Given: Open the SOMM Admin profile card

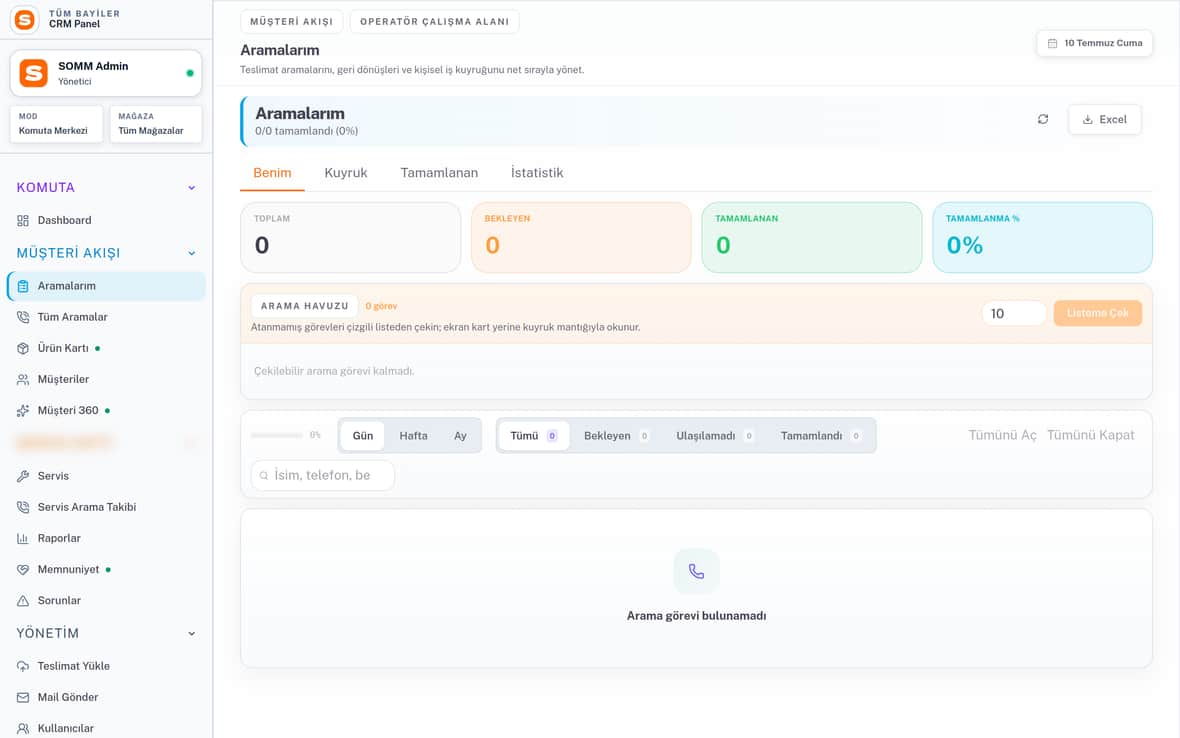Looking at the screenshot, I should (x=106, y=73).
